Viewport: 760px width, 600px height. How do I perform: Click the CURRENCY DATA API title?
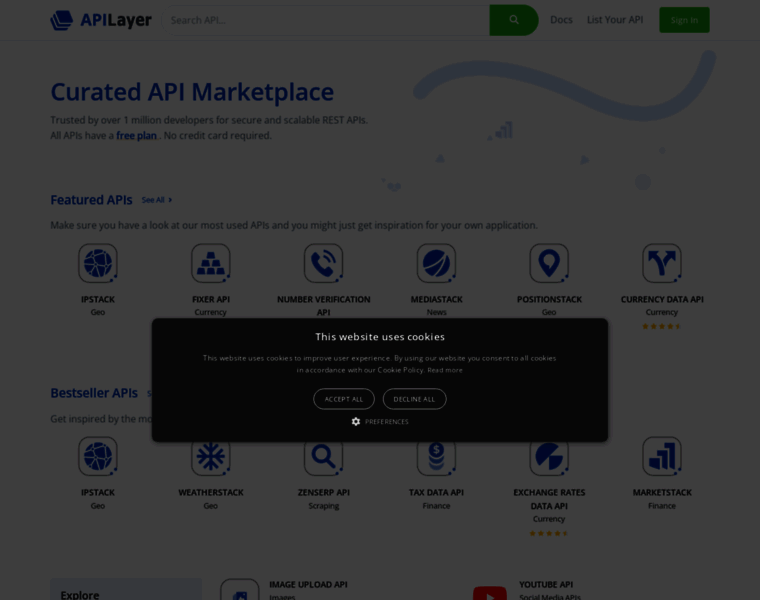[x=662, y=300]
